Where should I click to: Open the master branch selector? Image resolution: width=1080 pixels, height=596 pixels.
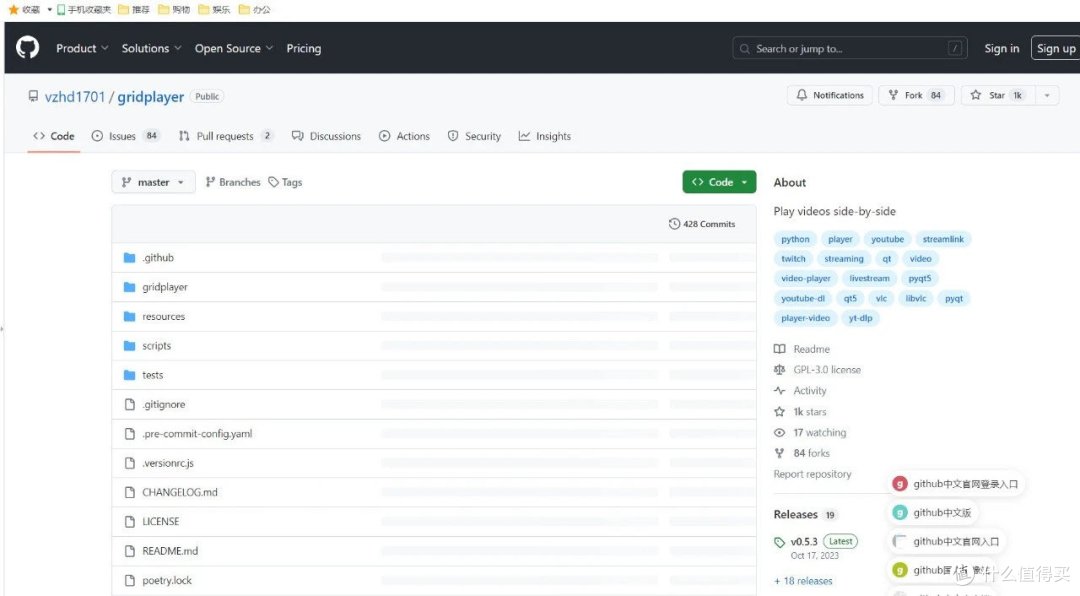coord(153,182)
